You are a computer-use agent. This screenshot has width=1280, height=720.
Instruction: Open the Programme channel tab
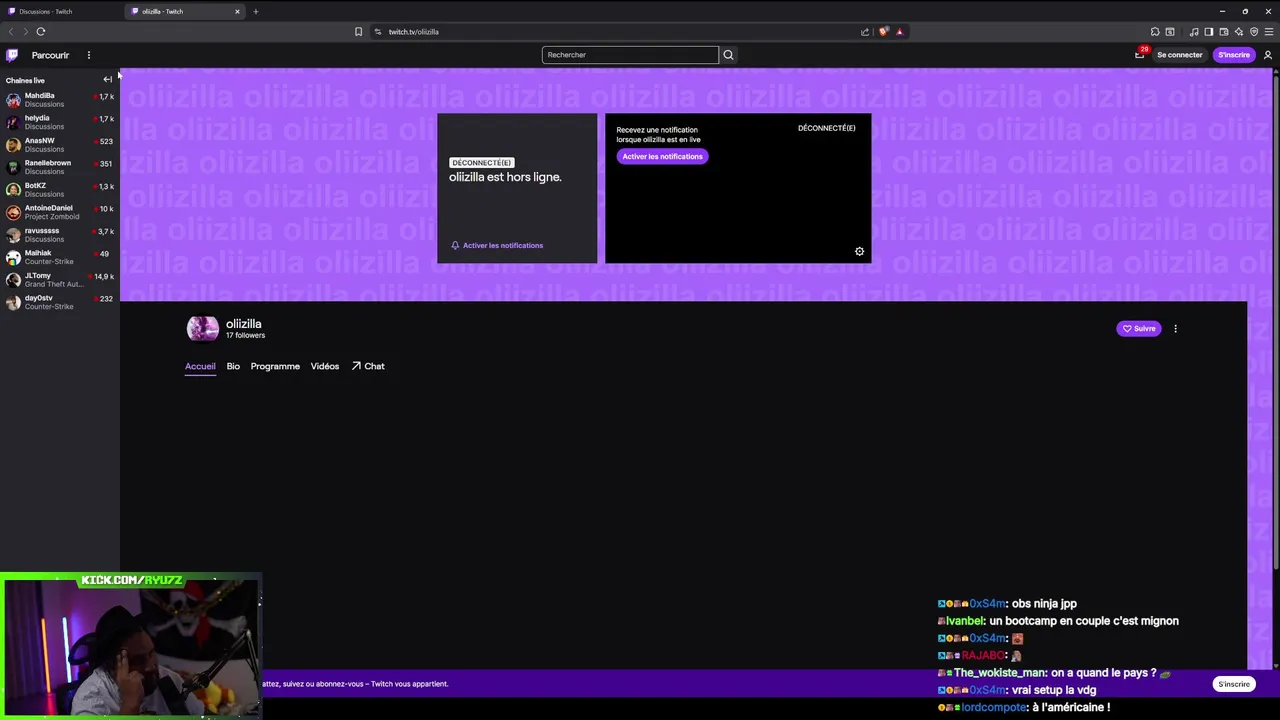(x=275, y=366)
